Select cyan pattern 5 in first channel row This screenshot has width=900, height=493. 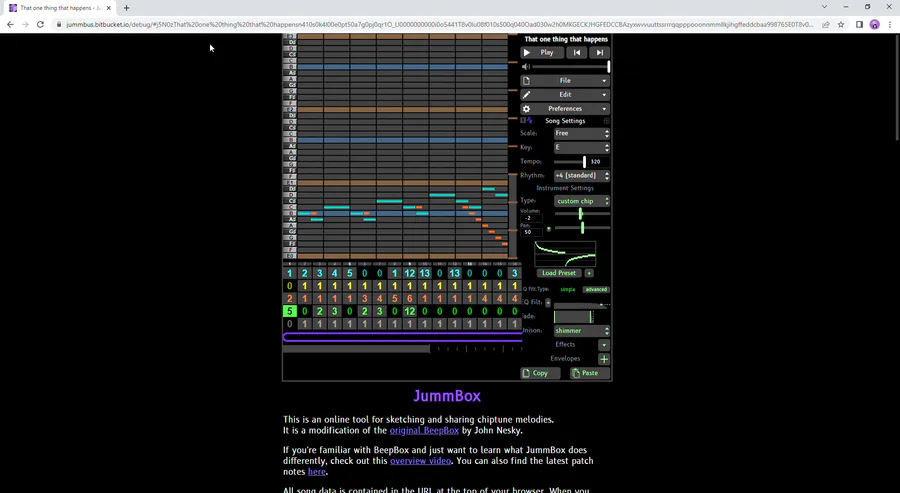[350, 273]
